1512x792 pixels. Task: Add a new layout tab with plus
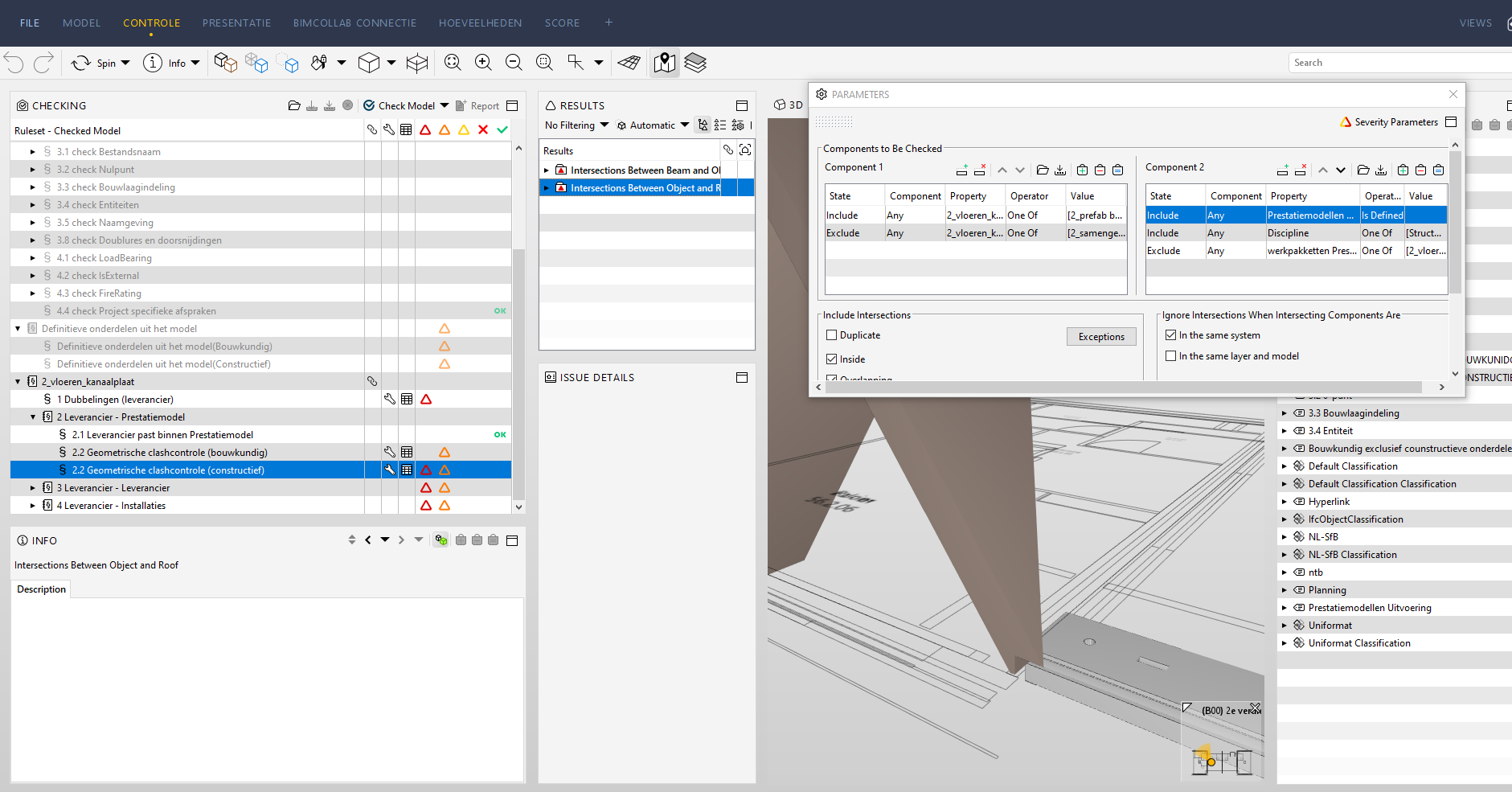pyautogui.click(x=608, y=23)
